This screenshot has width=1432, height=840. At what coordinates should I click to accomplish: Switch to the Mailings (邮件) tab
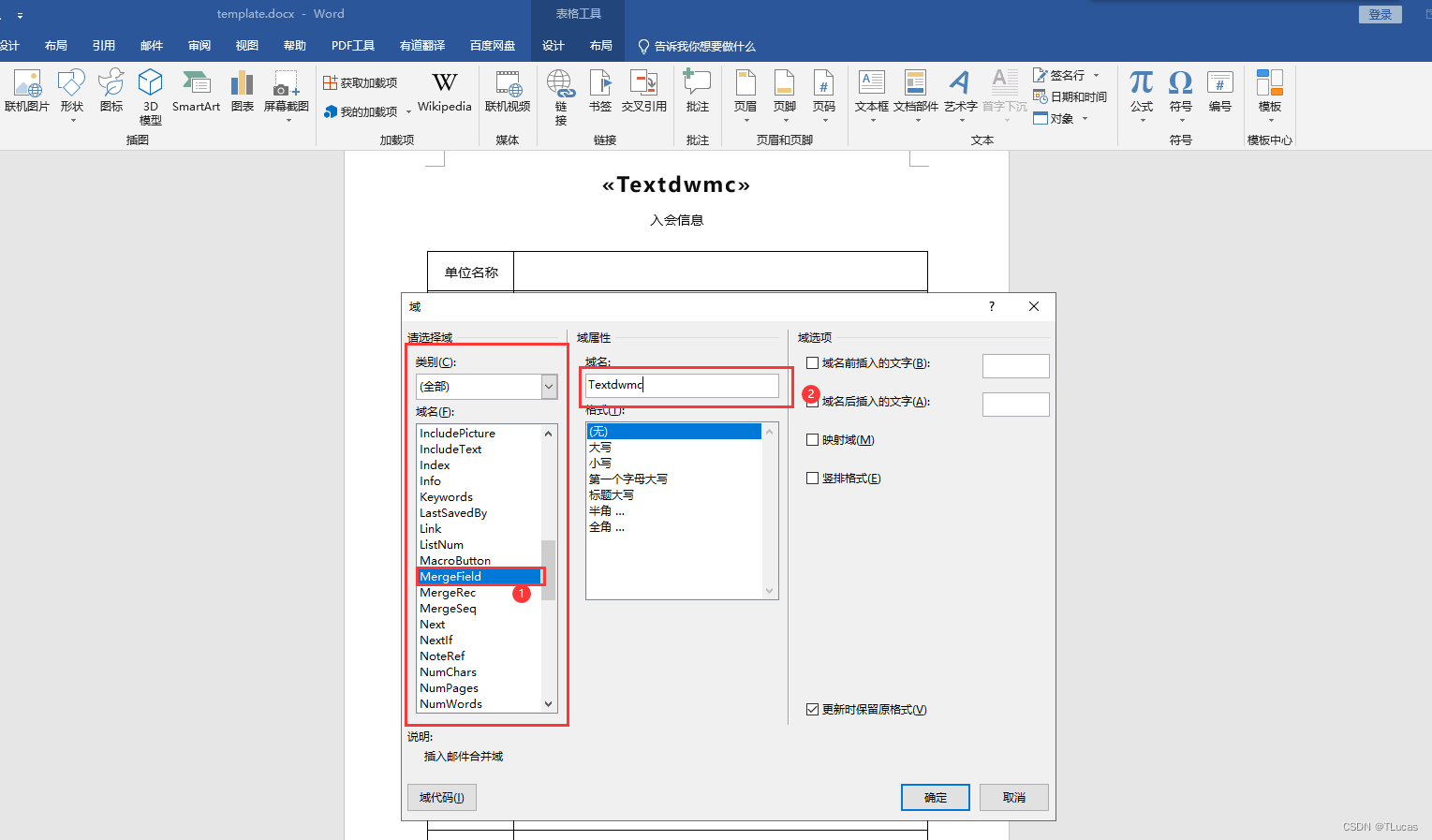click(x=152, y=46)
